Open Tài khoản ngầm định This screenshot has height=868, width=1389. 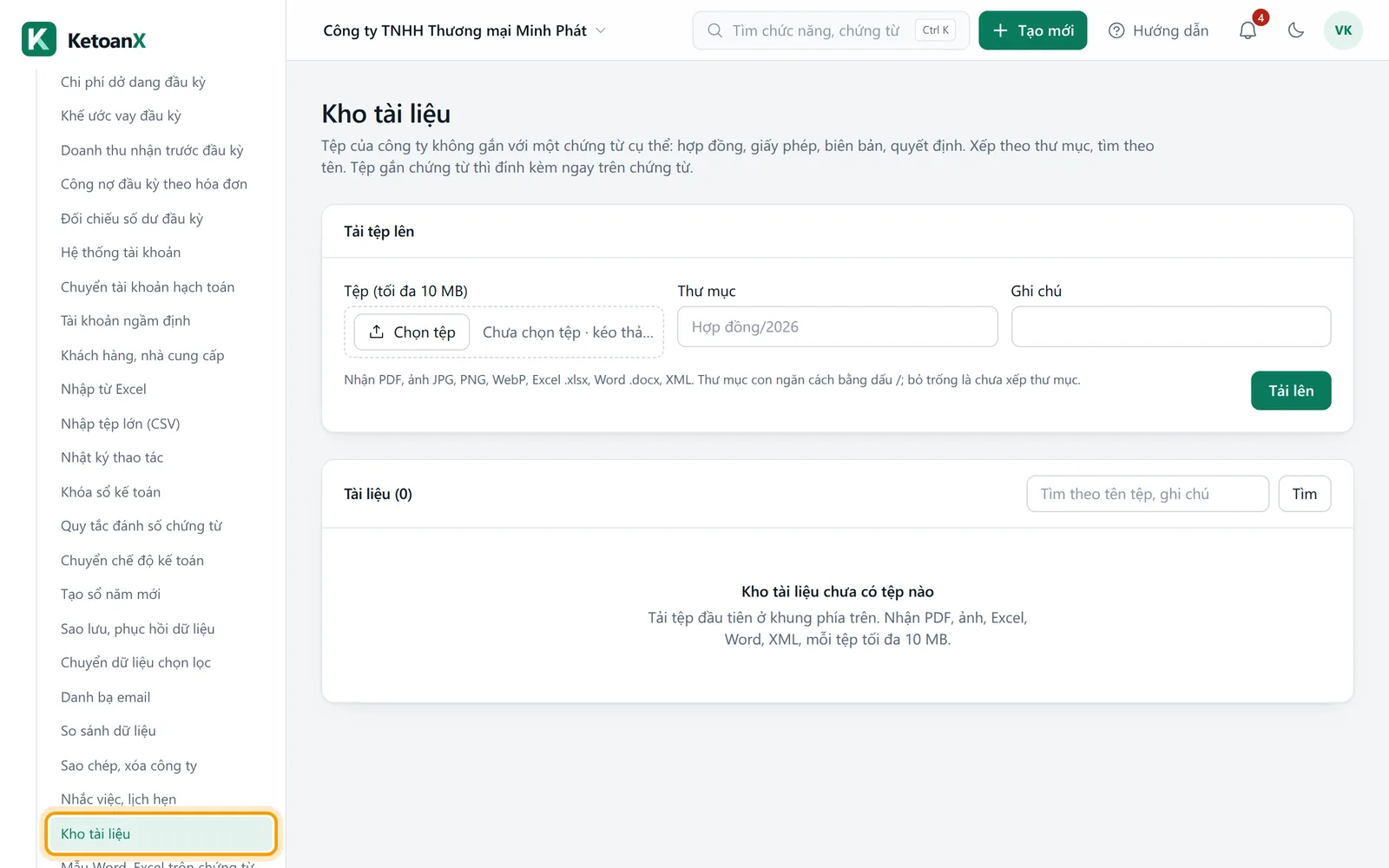click(125, 321)
